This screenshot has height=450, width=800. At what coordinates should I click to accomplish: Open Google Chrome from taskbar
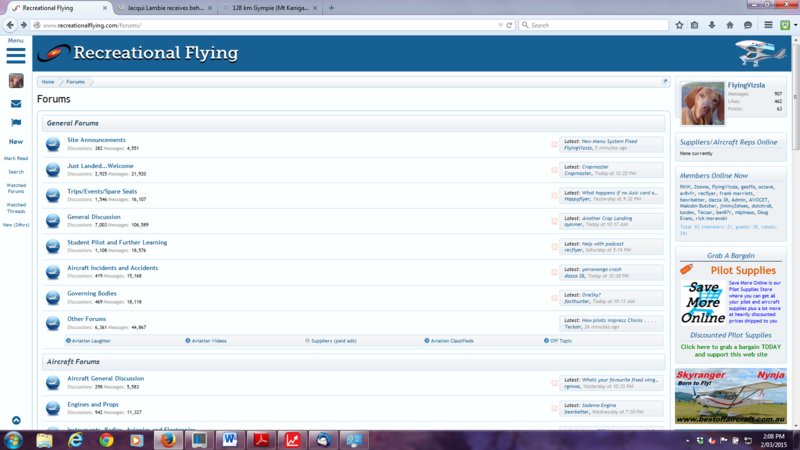tap(106, 440)
